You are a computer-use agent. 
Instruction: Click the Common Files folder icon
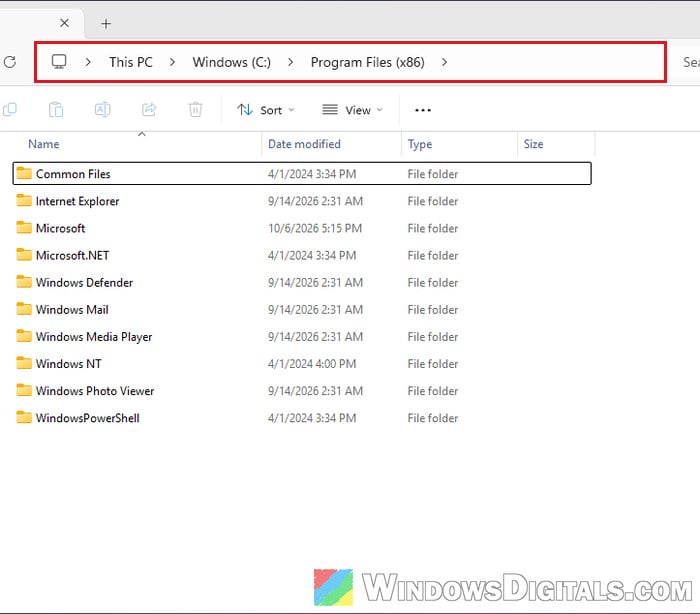pyautogui.click(x=24, y=173)
